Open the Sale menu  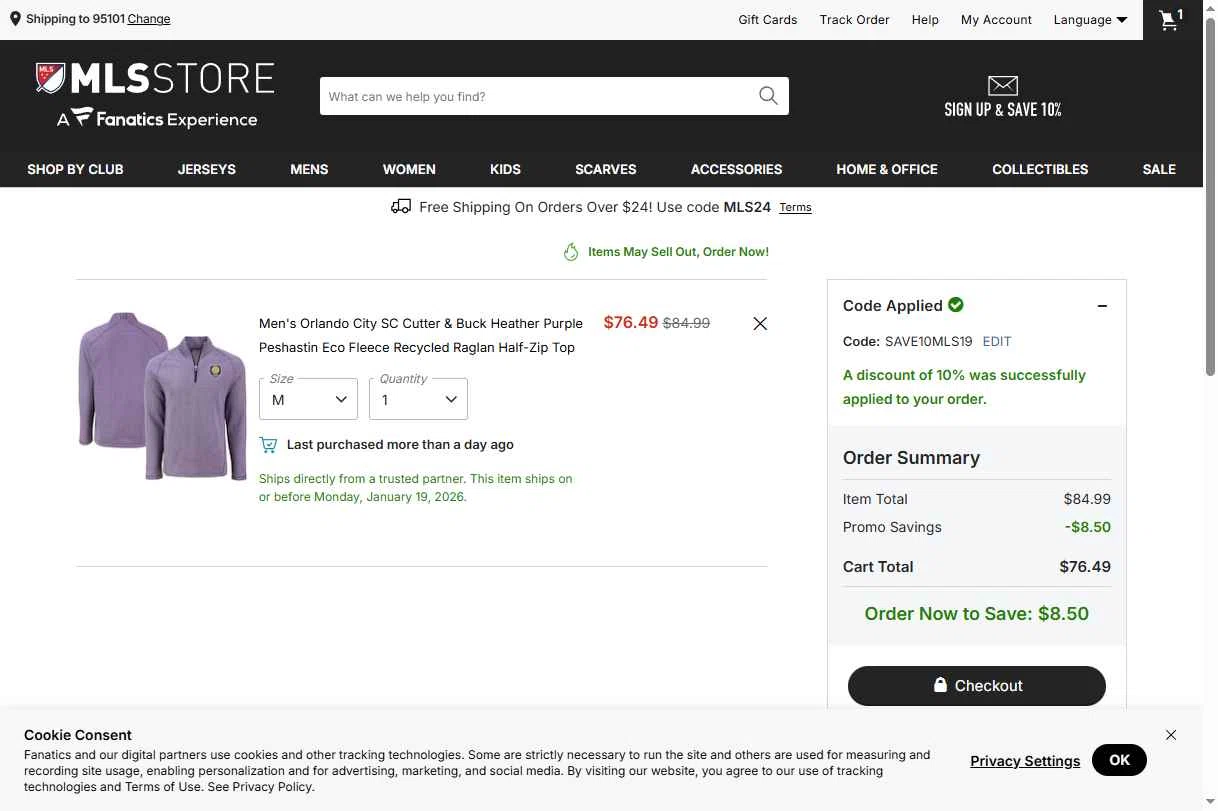(1159, 169)
